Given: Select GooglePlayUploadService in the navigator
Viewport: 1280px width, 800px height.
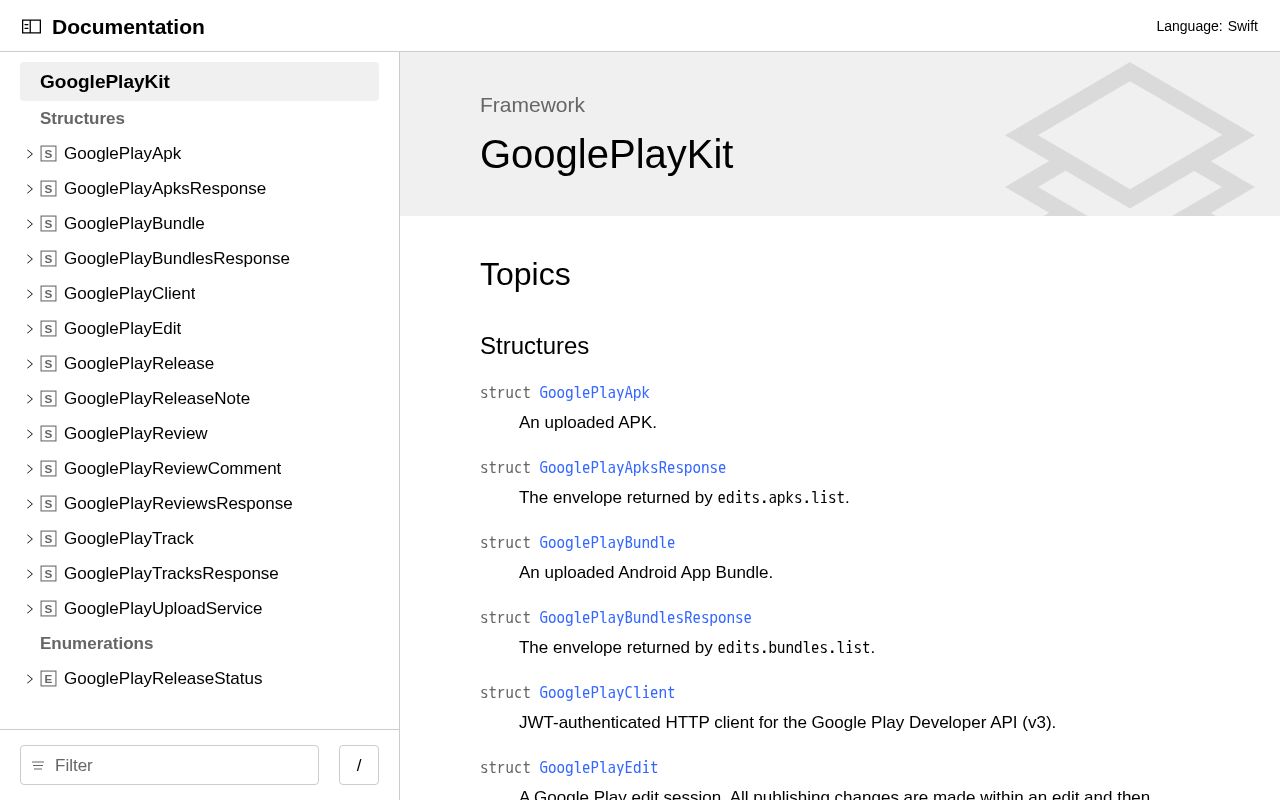Looking at the screenshot, I should click(x=163, y=609).
